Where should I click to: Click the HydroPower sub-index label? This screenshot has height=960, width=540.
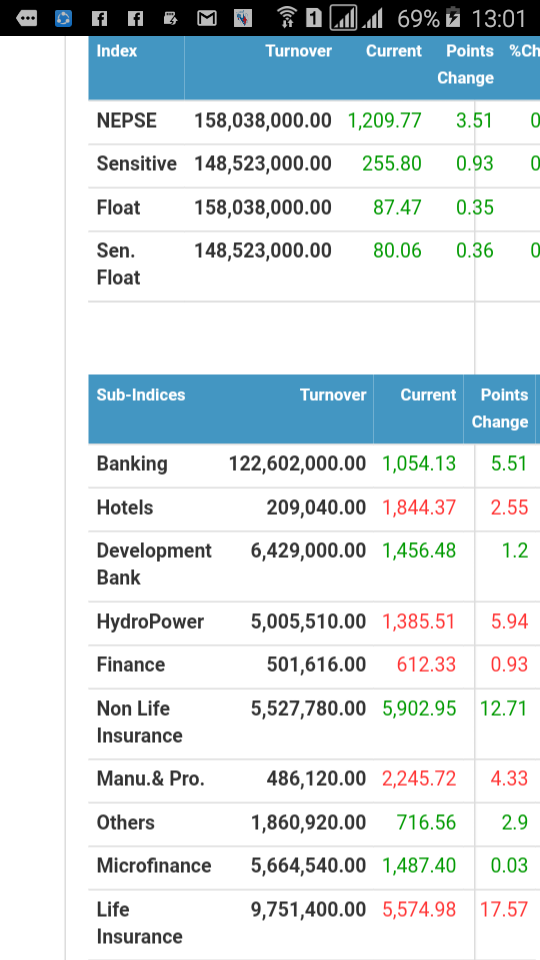(151, 622)
